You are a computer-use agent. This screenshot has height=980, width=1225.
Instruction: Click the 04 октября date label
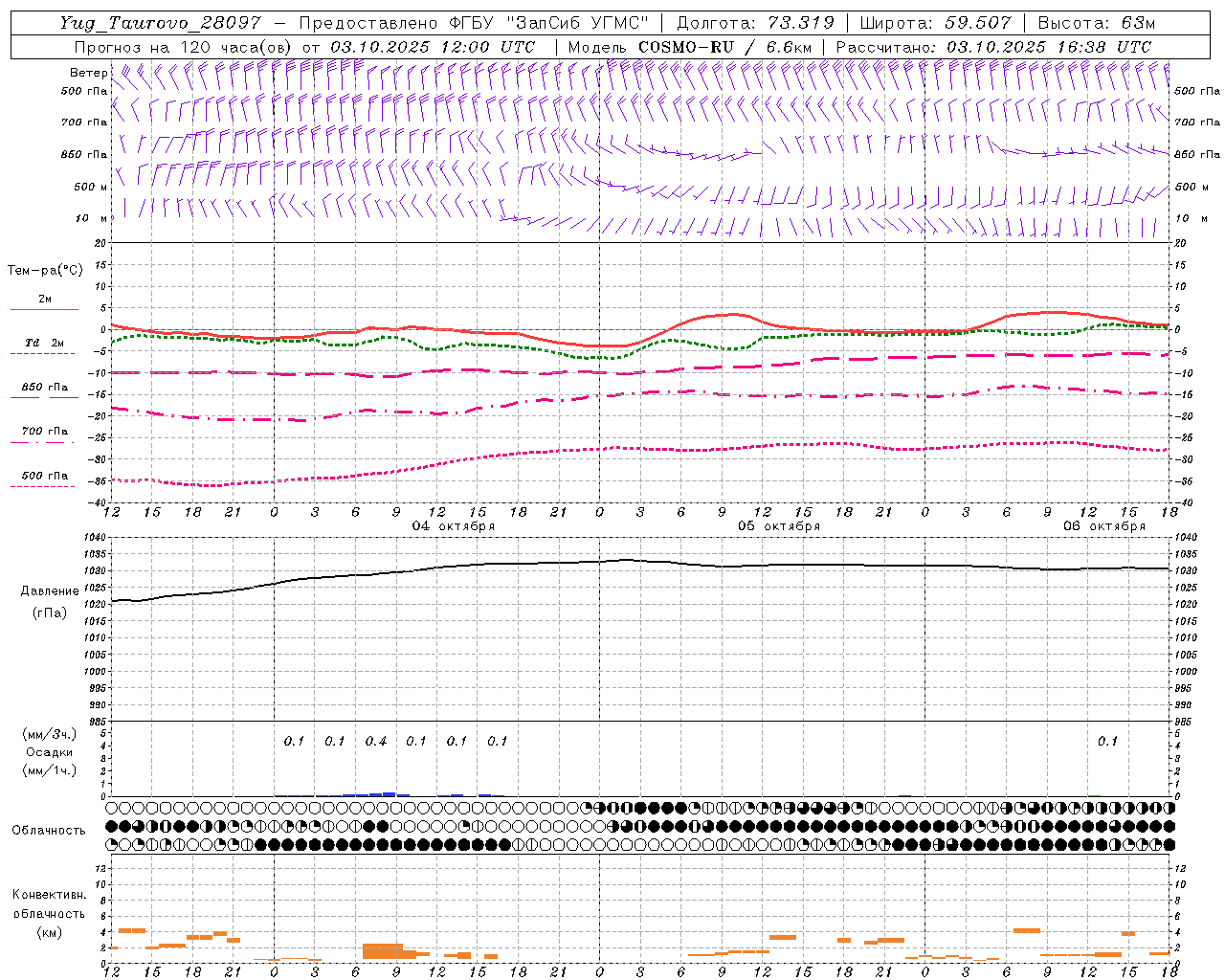click(454, 525)
